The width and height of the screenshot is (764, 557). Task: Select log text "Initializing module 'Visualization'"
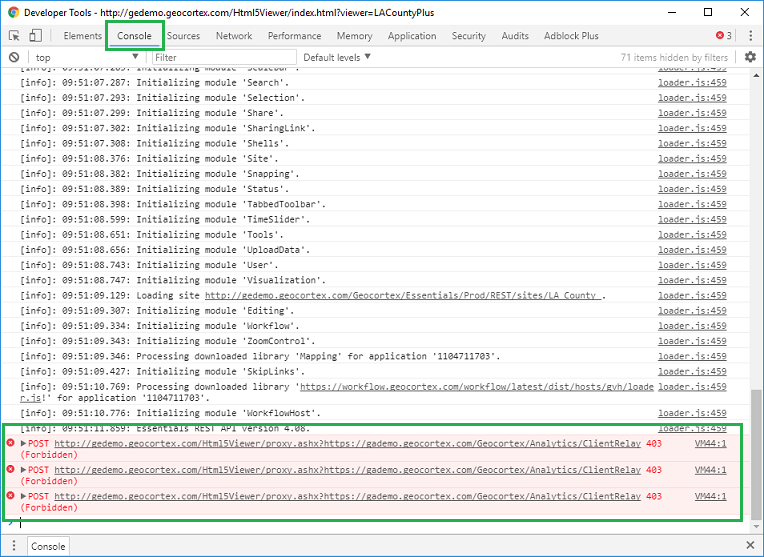[231, 280]
